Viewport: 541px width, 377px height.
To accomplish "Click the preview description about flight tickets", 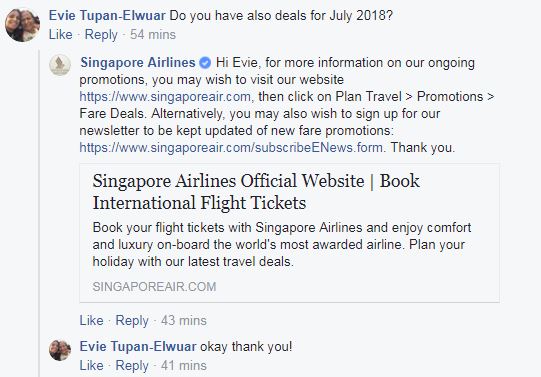I will [282, 245].
